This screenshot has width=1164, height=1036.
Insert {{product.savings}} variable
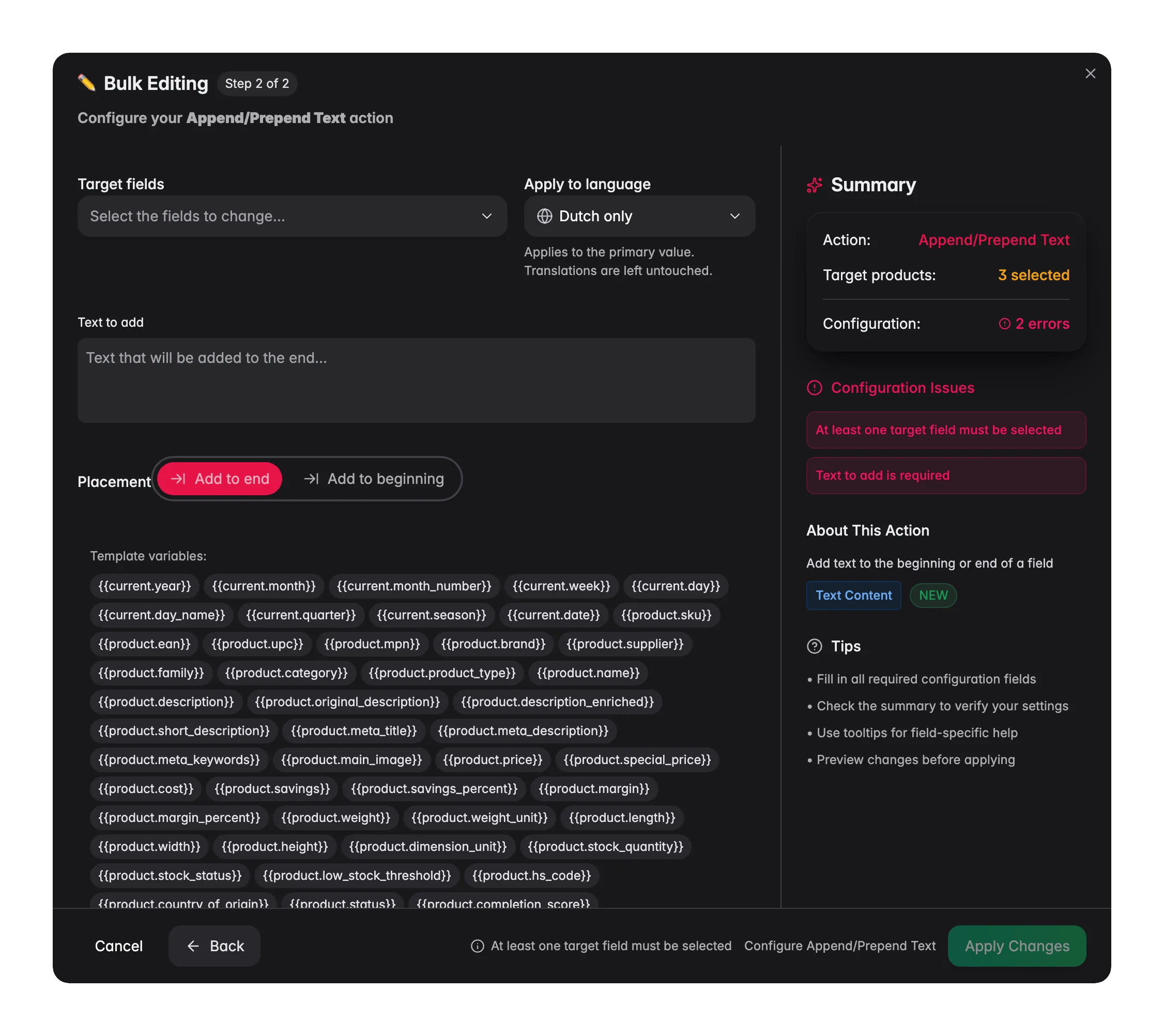[272, 789]
